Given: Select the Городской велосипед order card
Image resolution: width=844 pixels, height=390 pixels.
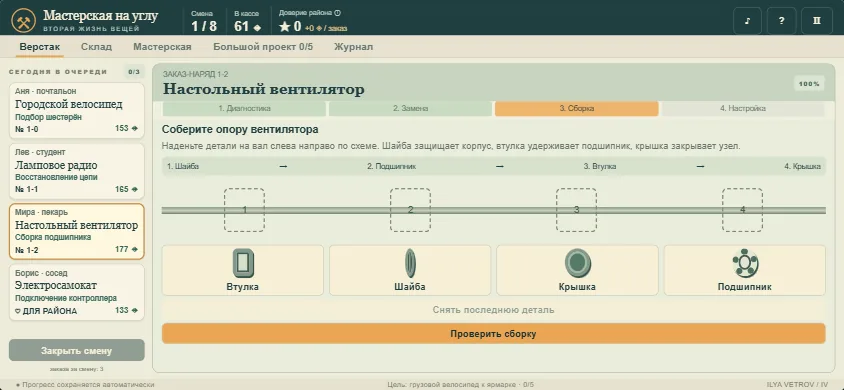Looking at the screenshot, I should click(76, 111).
